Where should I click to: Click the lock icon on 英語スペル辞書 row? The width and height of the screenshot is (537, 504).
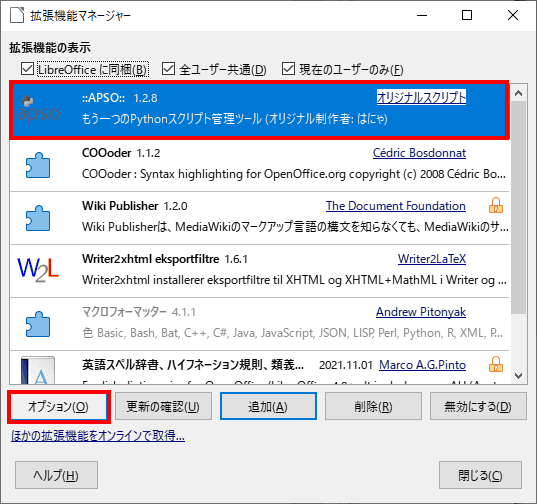(x=496, y=364)
